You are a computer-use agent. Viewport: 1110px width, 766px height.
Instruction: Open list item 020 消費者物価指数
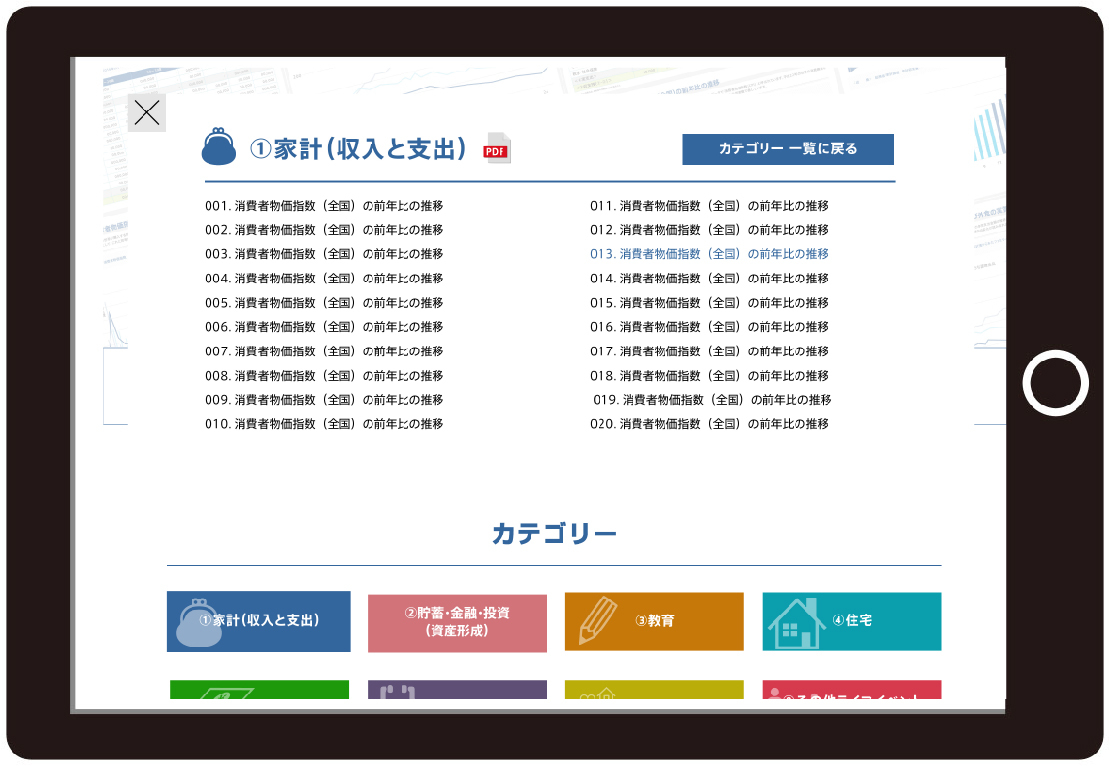click(x=708, y=424)
